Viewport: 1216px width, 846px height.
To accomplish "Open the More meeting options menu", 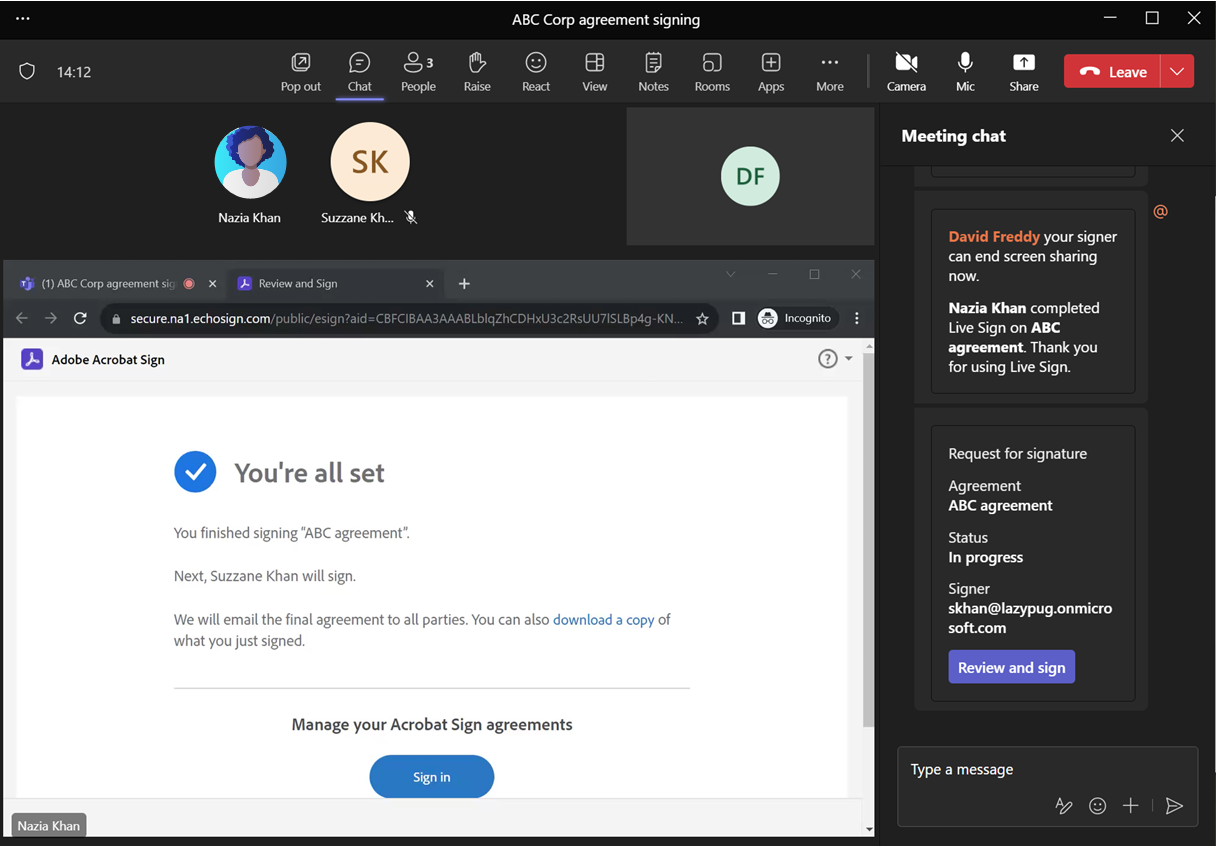I will (x=829, y=70).
